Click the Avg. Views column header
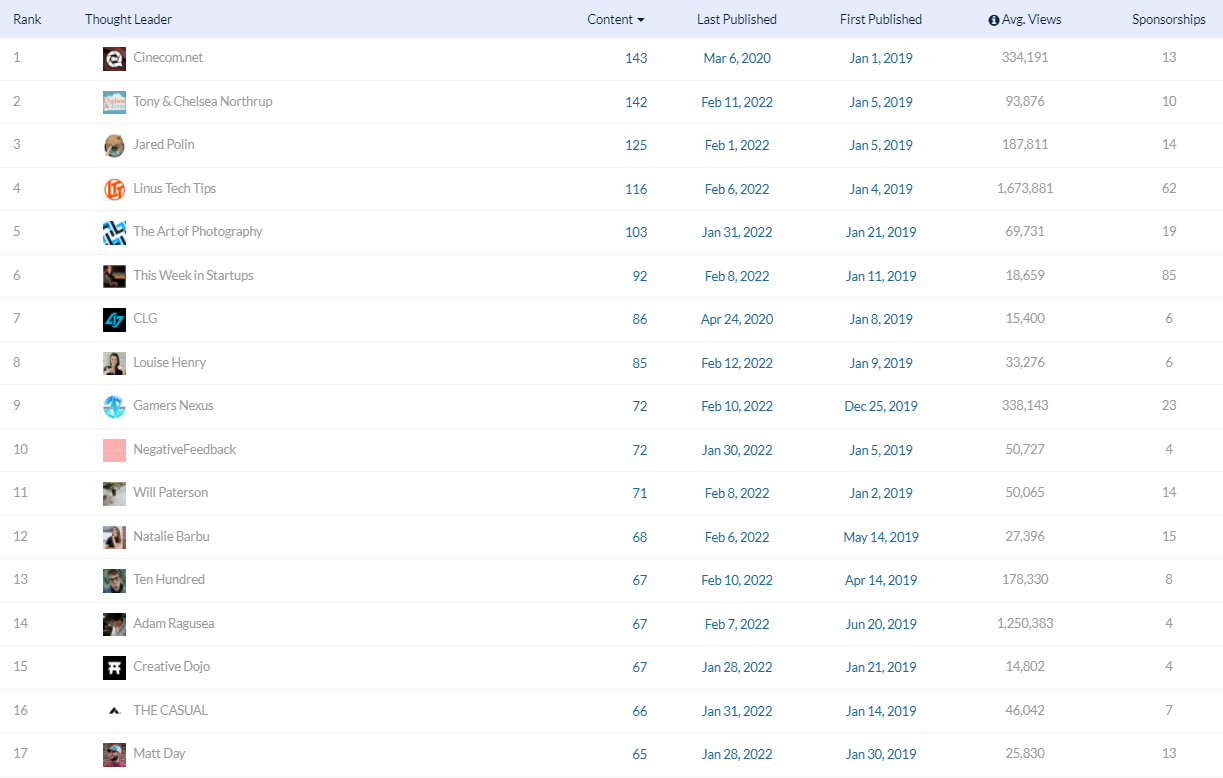This screenshot has width=1223, height=778. click(x=1032, y=19)
